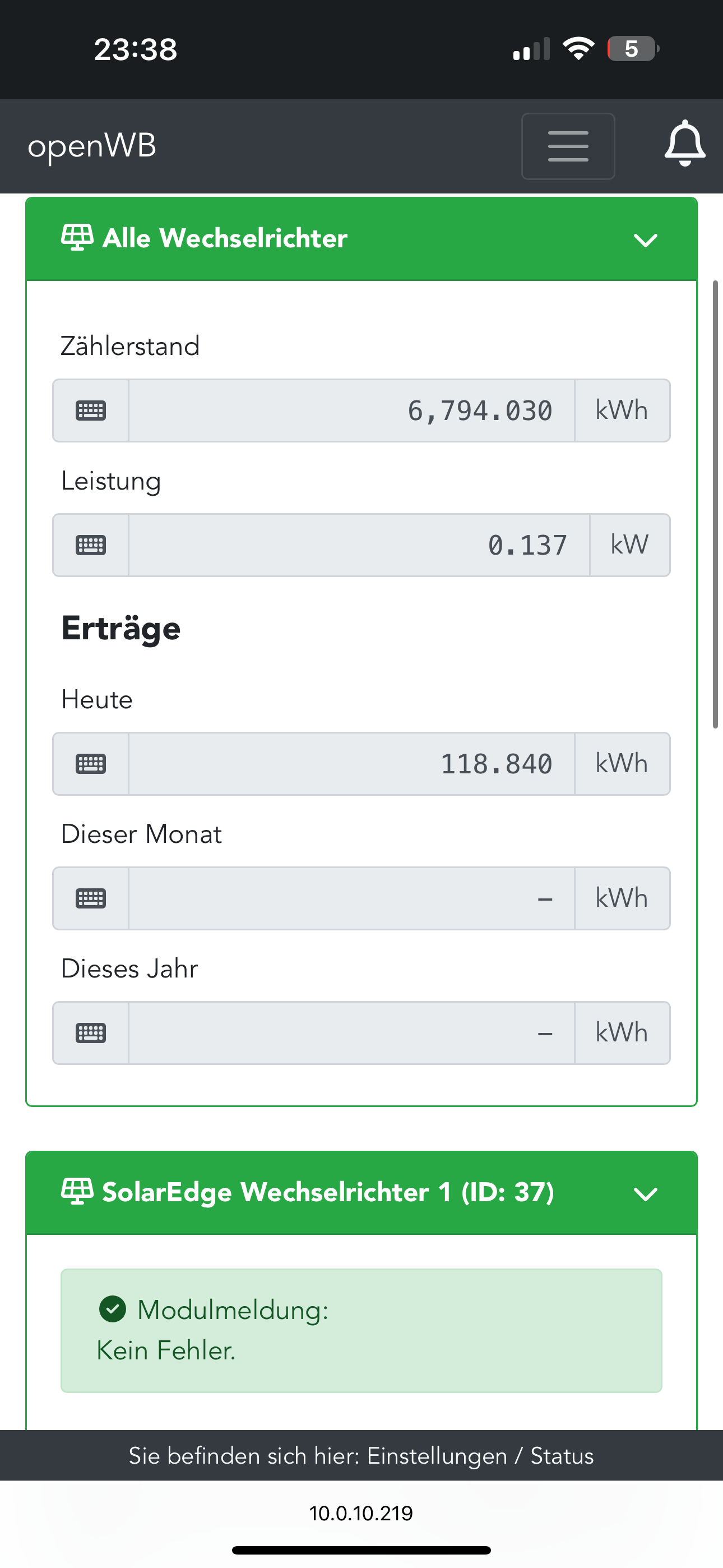Collapse SolarEdge Wechselrichter 1 card chevron
This screenshot has width=723, height=1568.
(x=645, y=1193)
